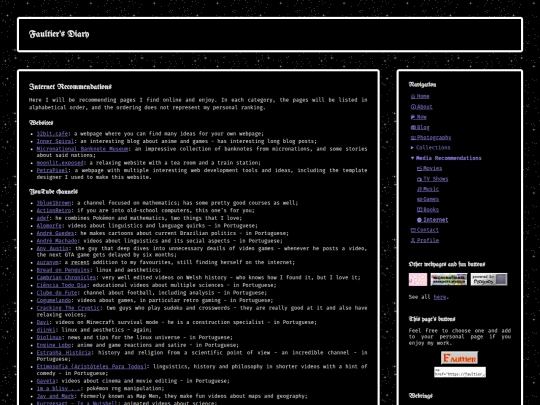
Task: Open the 32bit.cafe website link
Action: (52, 134)
